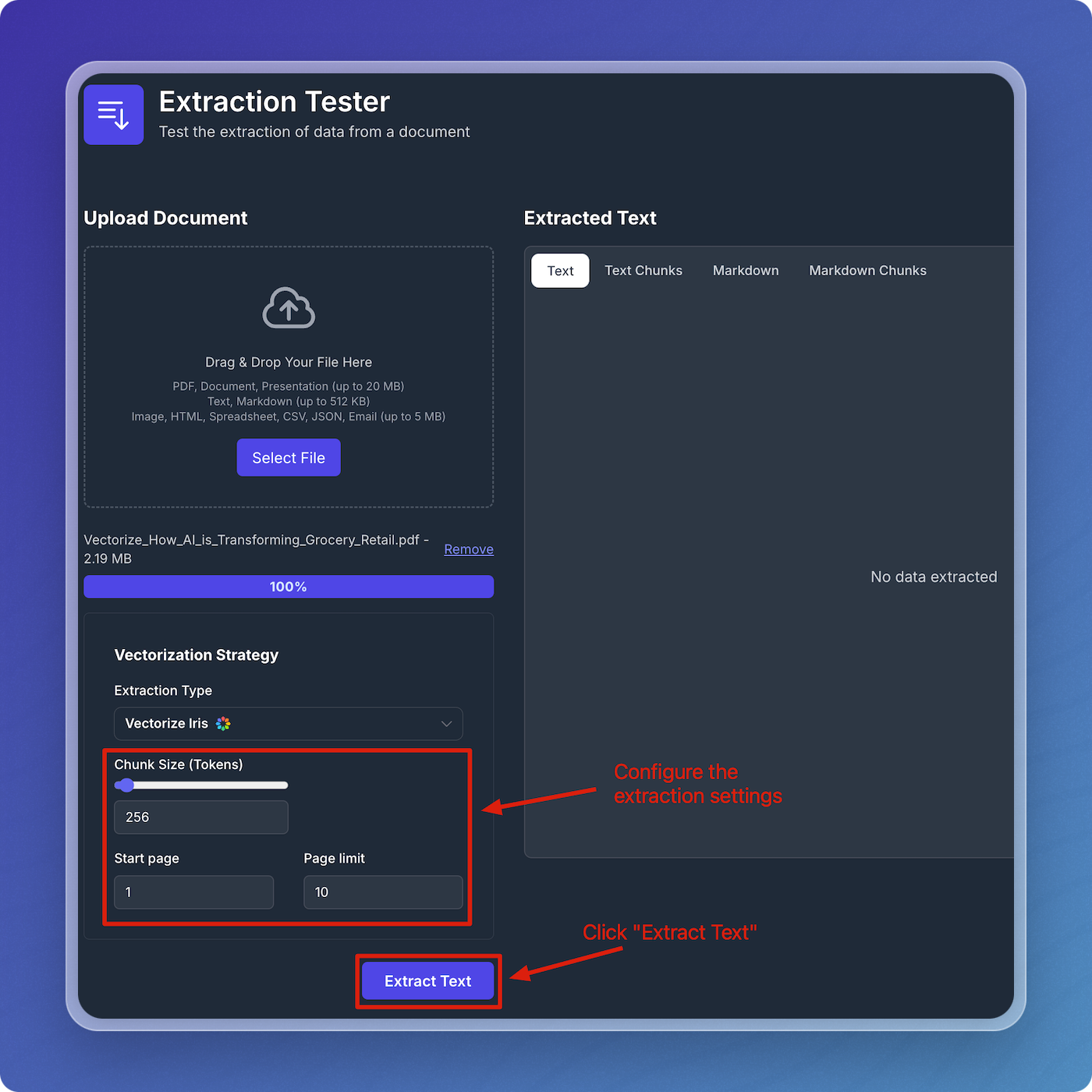
Task: Click the Page limit label
Action: (x=334, y=859)
